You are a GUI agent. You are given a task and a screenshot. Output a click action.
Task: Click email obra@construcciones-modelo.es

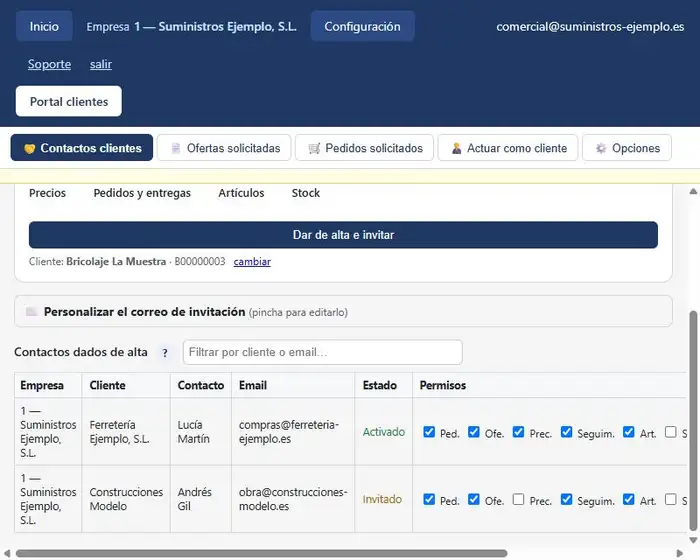point(293,499)
